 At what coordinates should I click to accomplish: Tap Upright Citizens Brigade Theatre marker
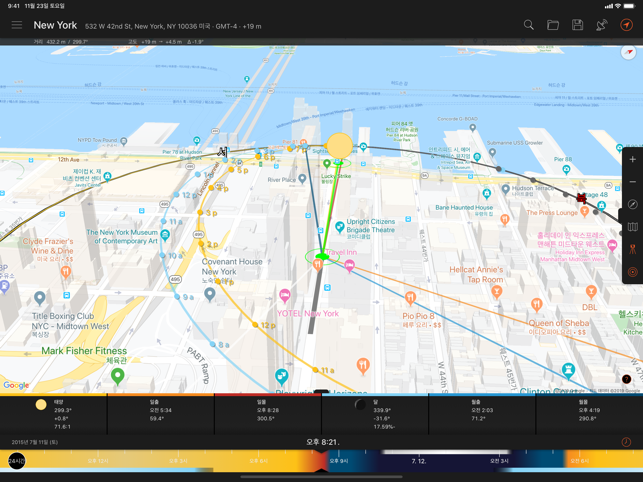coord(340,227)
